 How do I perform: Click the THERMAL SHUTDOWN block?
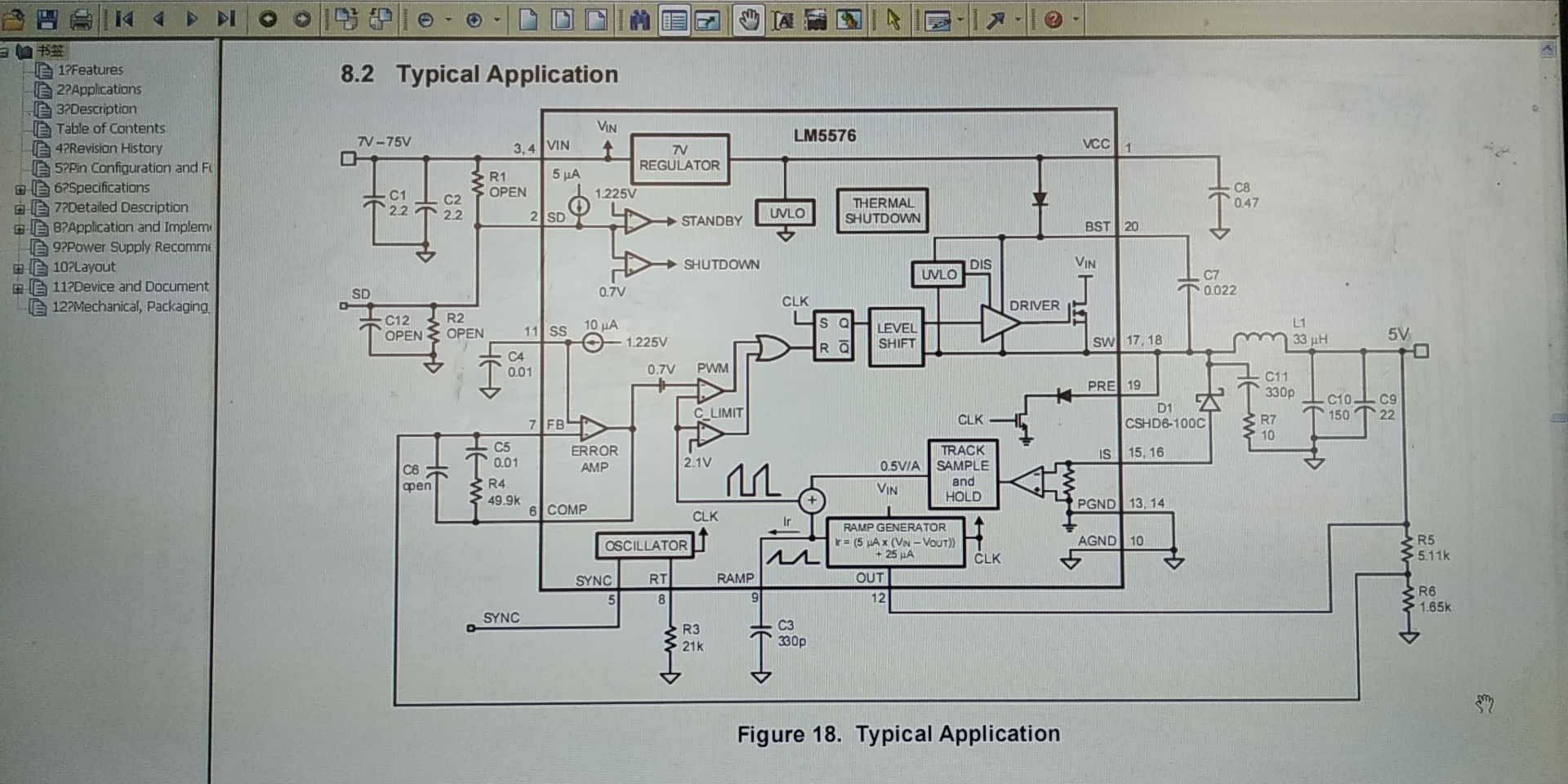pyautogui.click(x=882, y=211)
